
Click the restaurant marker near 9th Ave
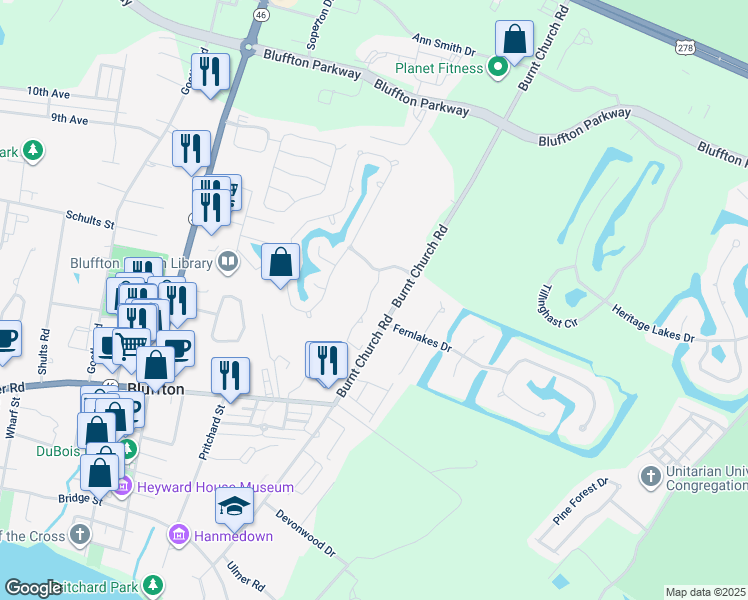(191, 149)
